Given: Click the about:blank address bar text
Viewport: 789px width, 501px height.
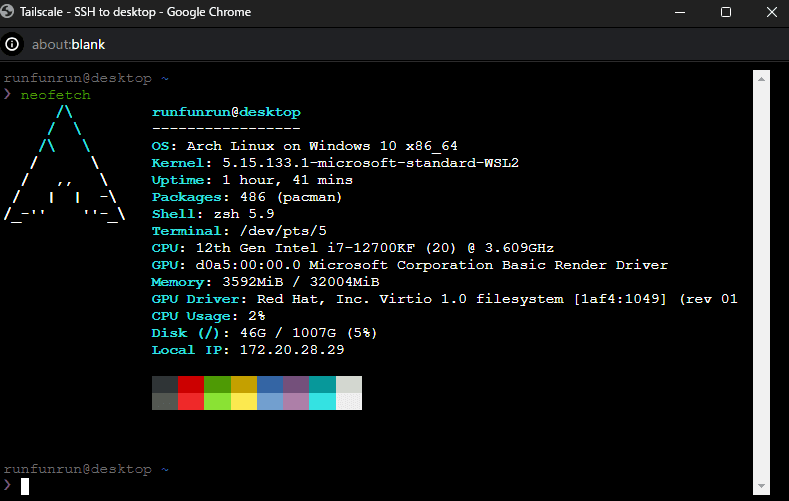Looking at the screenshot, I should pyautogui.click(x=68, y=45).
